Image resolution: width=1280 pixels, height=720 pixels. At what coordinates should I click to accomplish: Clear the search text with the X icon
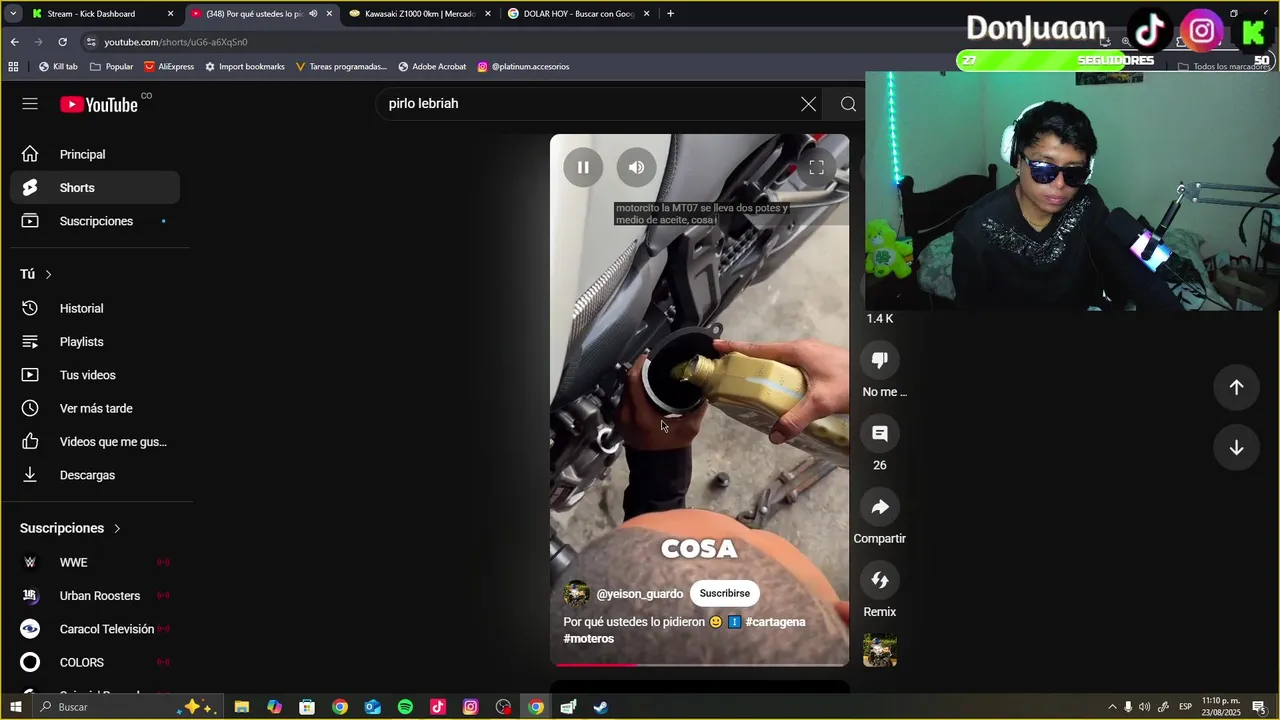(x=808, y=104)
